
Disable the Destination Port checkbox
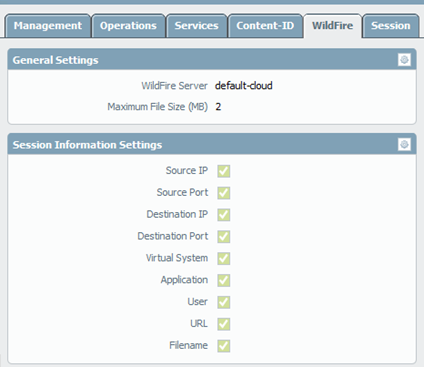coord(224,237)
